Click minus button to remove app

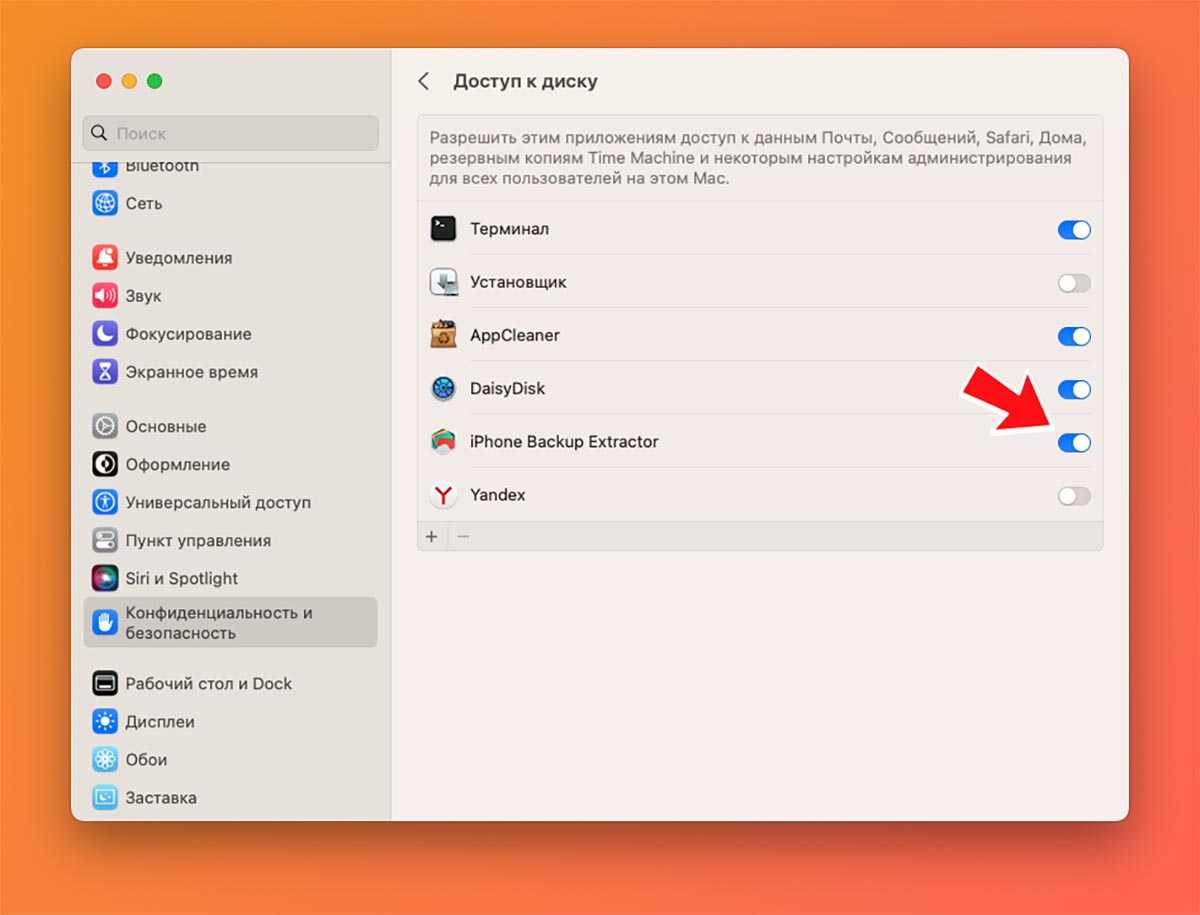pyautogui.click(x=462, y=536)
